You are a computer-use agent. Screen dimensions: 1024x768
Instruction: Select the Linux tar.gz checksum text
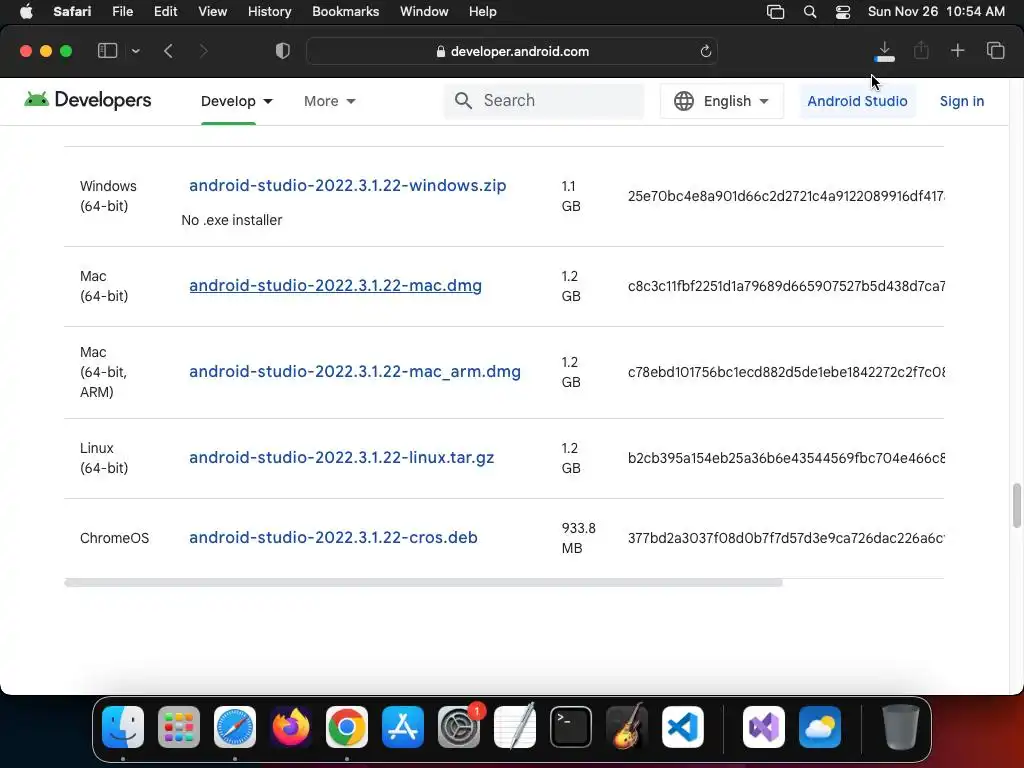click(x=786, y=458)
